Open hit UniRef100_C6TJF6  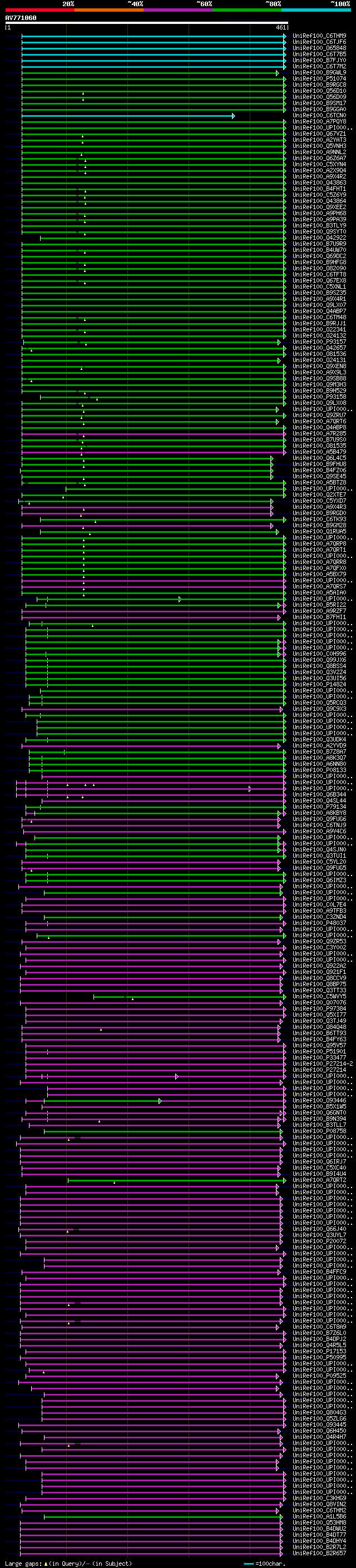pyautogui.click(x=319, y=42)
